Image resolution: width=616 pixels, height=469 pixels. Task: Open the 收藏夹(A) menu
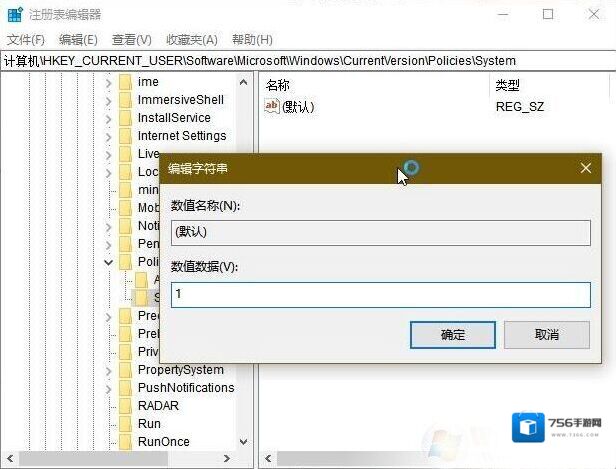pos(192,40)
